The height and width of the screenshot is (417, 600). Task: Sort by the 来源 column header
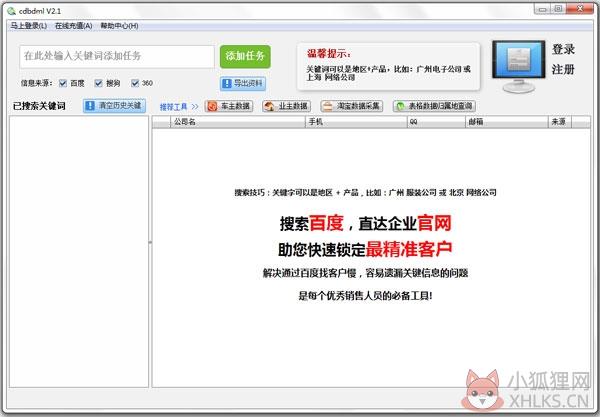pos(559,122)
